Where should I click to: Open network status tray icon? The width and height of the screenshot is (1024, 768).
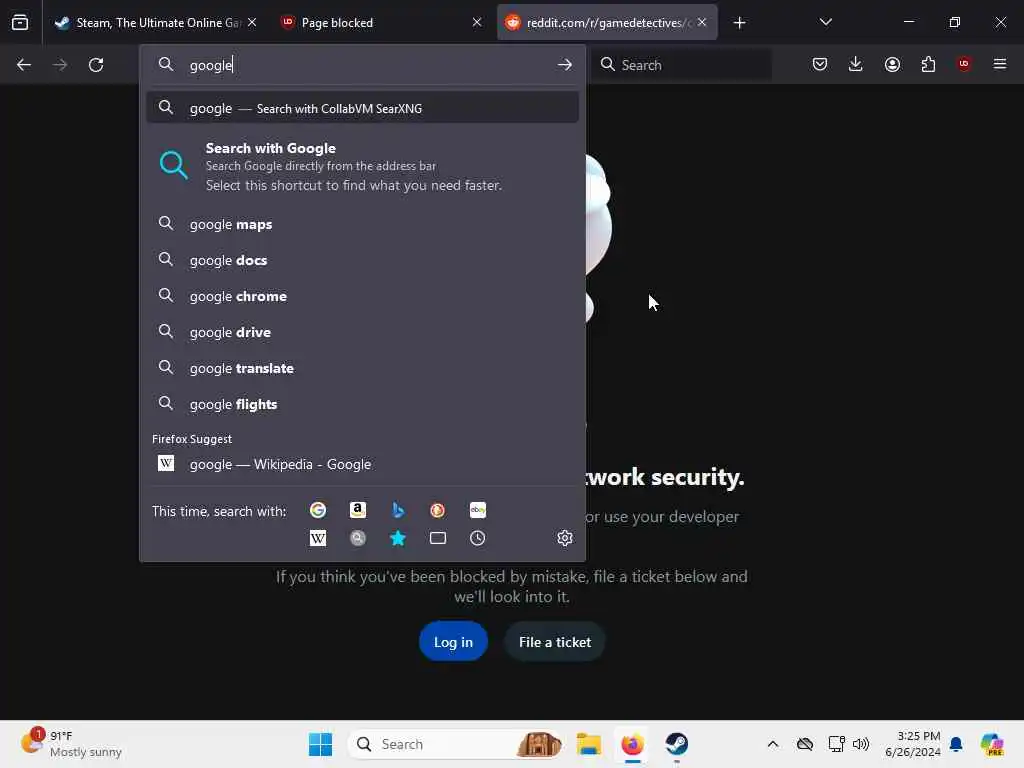(836, 744)
